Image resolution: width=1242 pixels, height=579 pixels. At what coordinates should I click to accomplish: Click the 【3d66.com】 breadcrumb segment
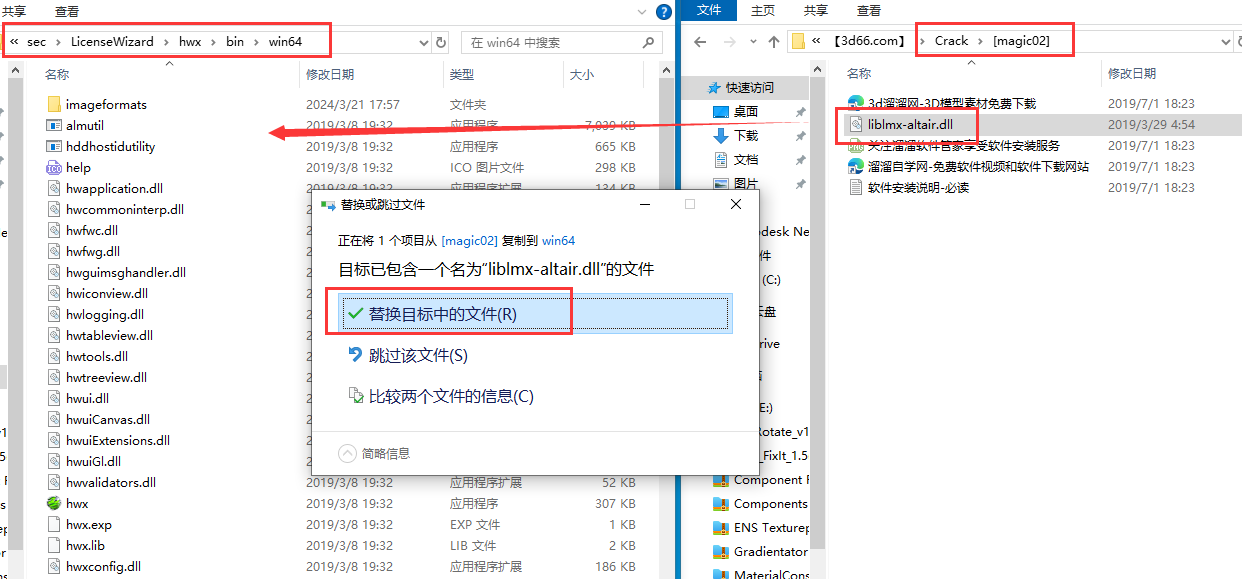pyautogui.click(x=868, y=41)
